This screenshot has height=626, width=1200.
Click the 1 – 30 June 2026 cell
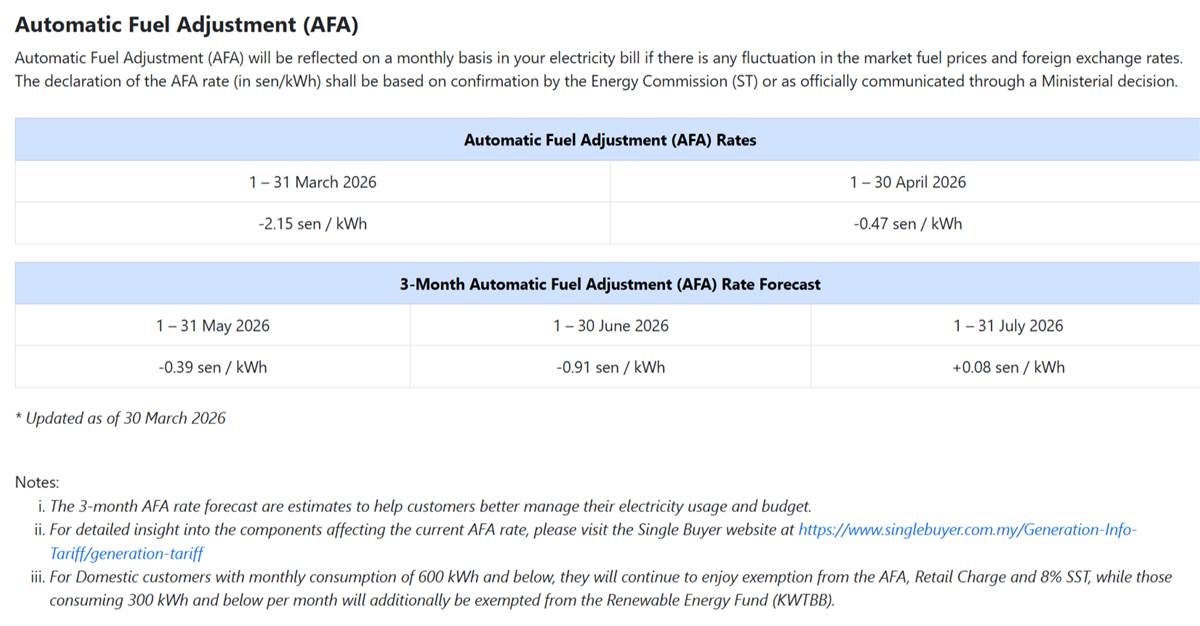click(610, 326)
